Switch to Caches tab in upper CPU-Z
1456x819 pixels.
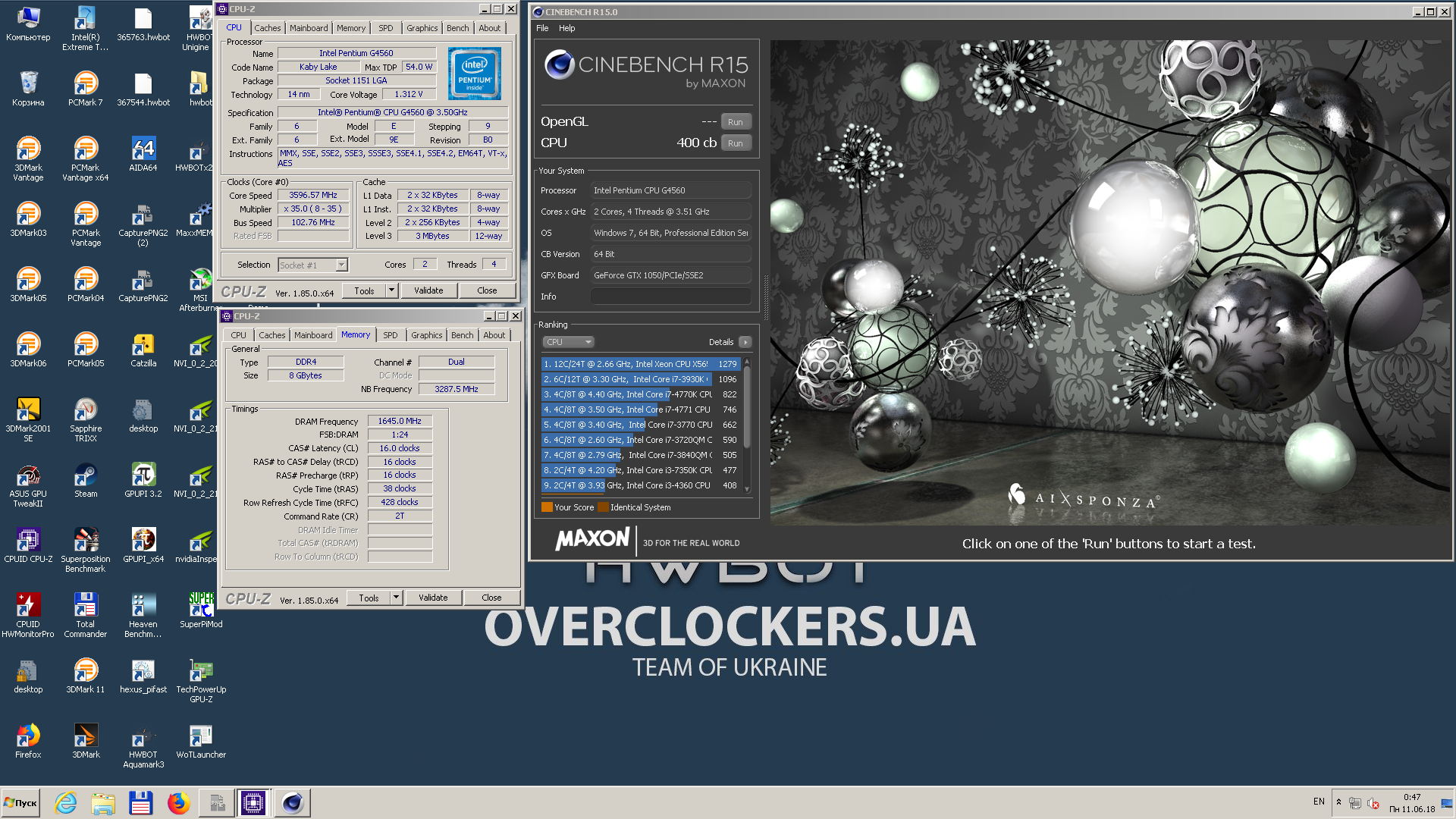[267, 28]
